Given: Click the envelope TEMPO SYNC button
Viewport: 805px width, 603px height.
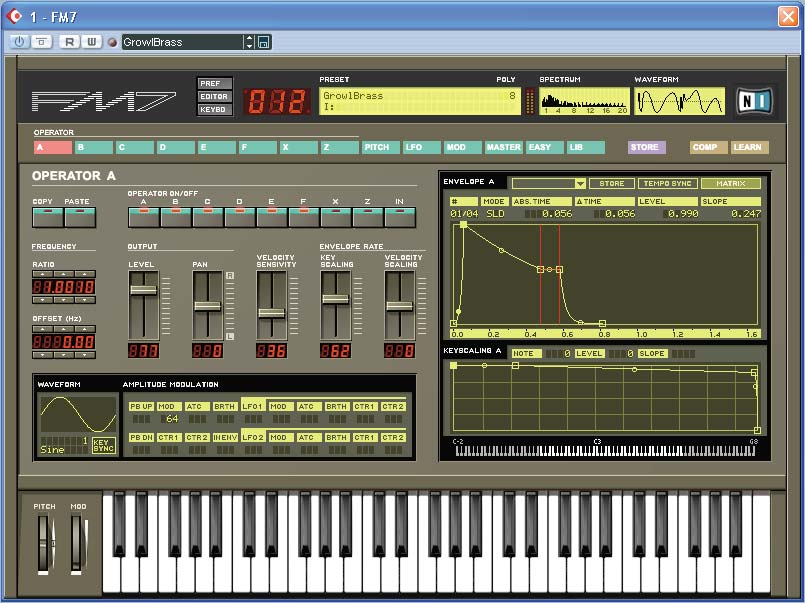Looking at the screenshot, I should (x=667, y=183).
